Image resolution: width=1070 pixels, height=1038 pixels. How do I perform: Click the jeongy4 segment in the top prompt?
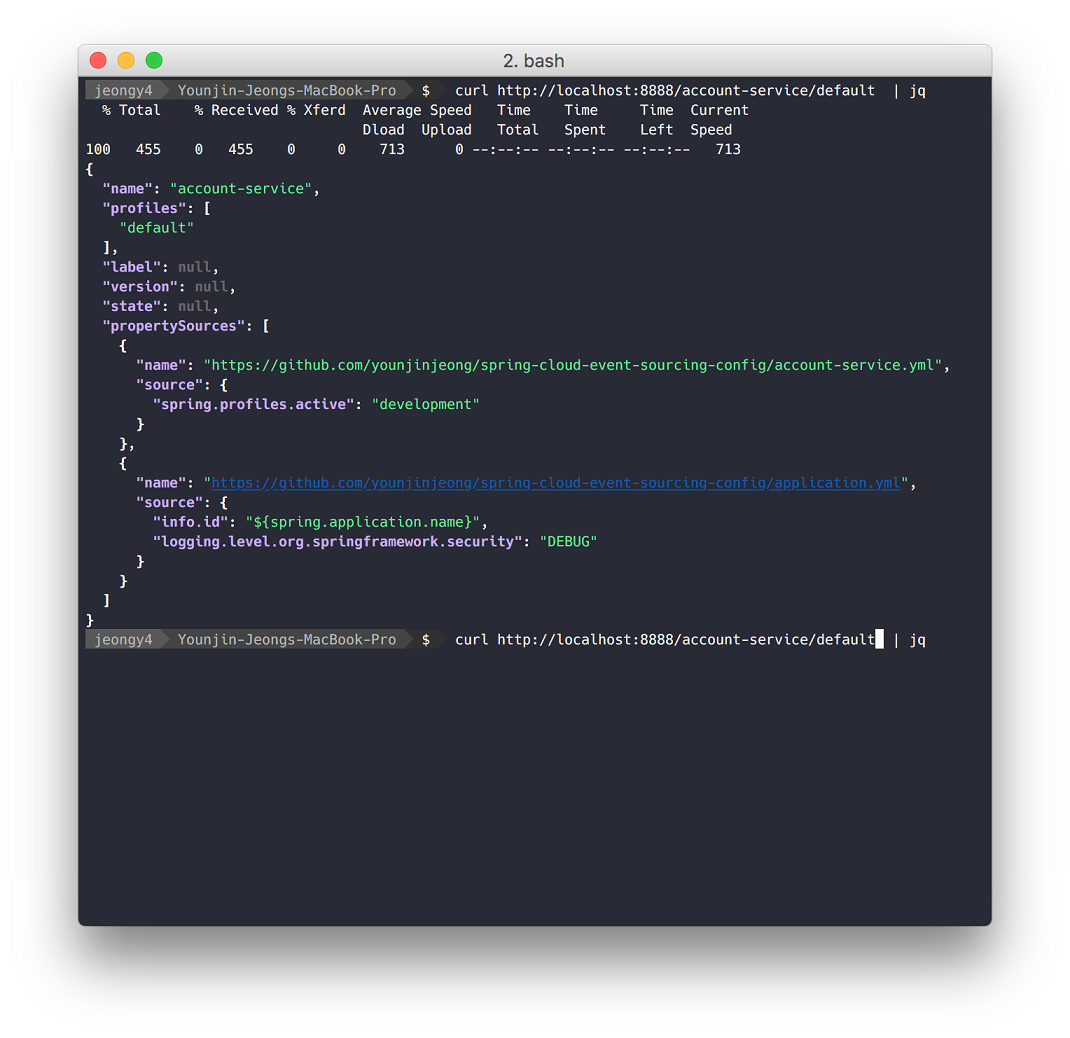[x=123, y=90]
